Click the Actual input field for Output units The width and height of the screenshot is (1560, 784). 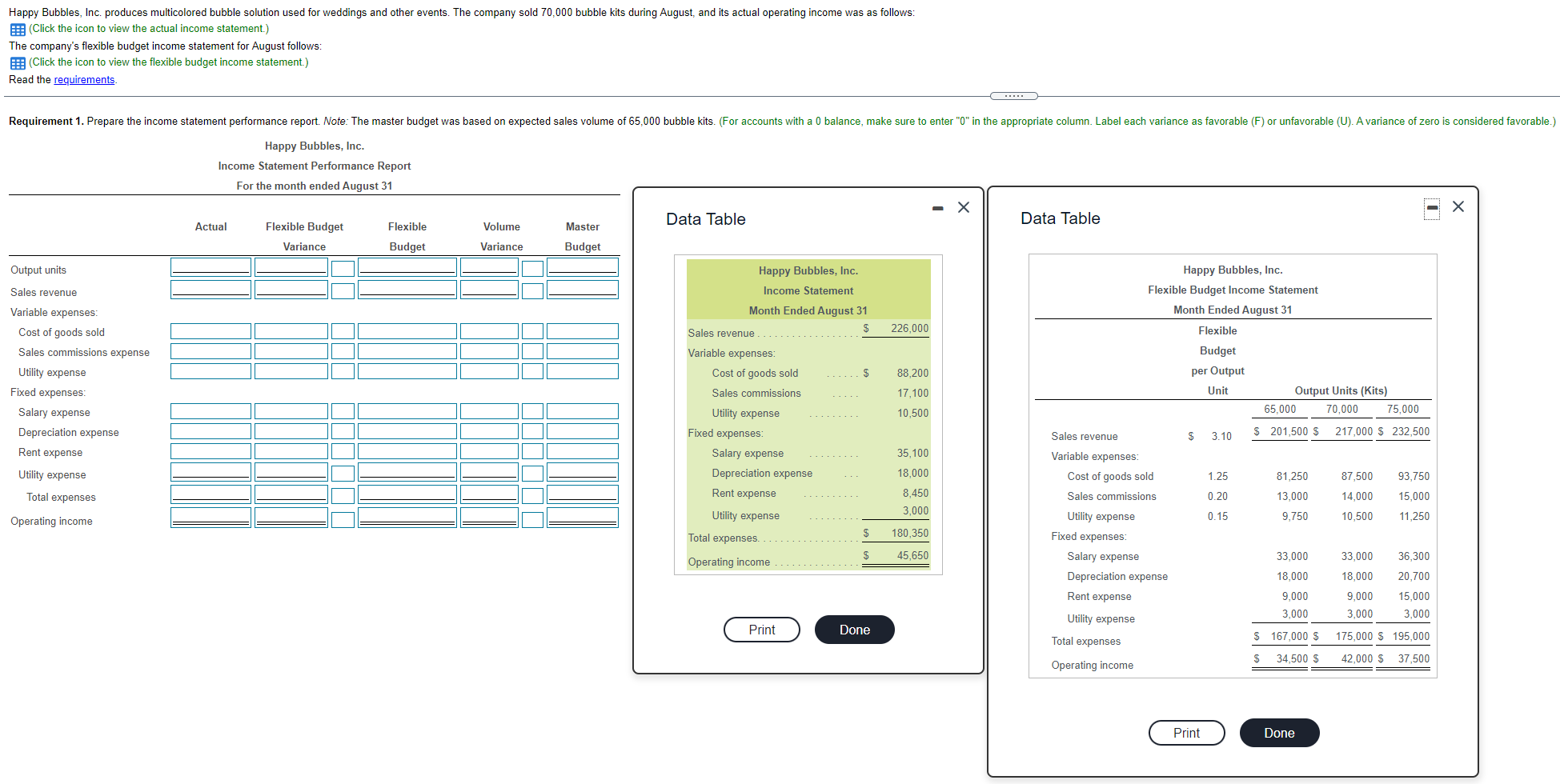[x=210, y=266]
